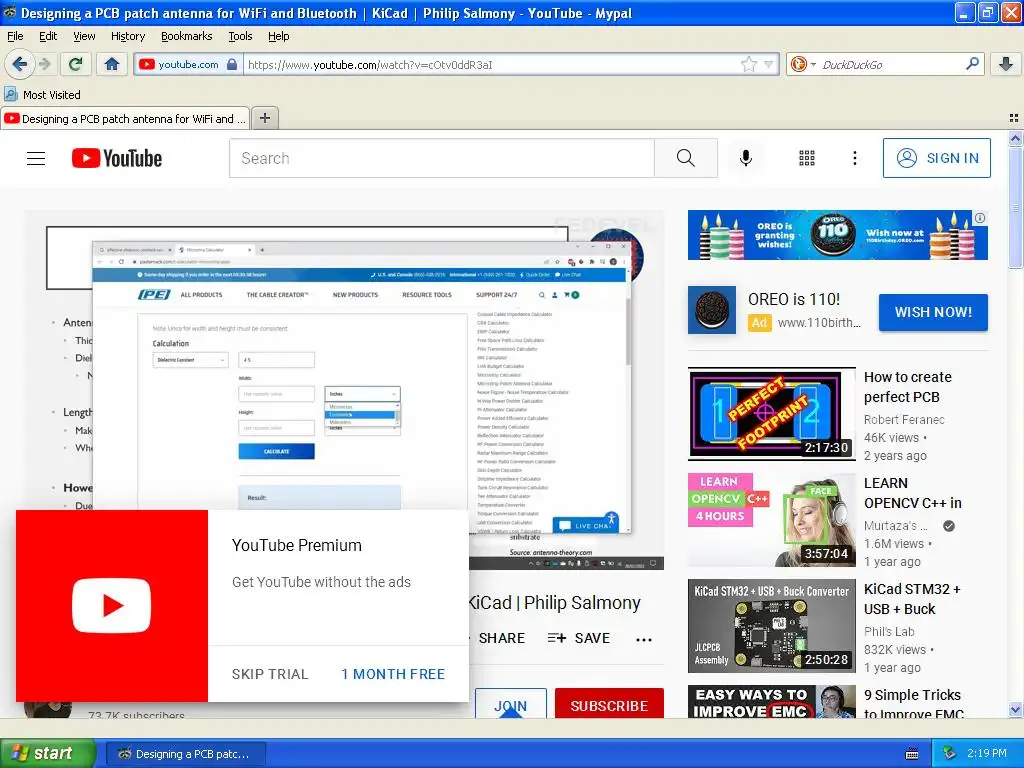Expand the URL bar history dropdown arrow
Image resolution: width=1024 pixels, height=768 pixels.
[x=769, y=64]
